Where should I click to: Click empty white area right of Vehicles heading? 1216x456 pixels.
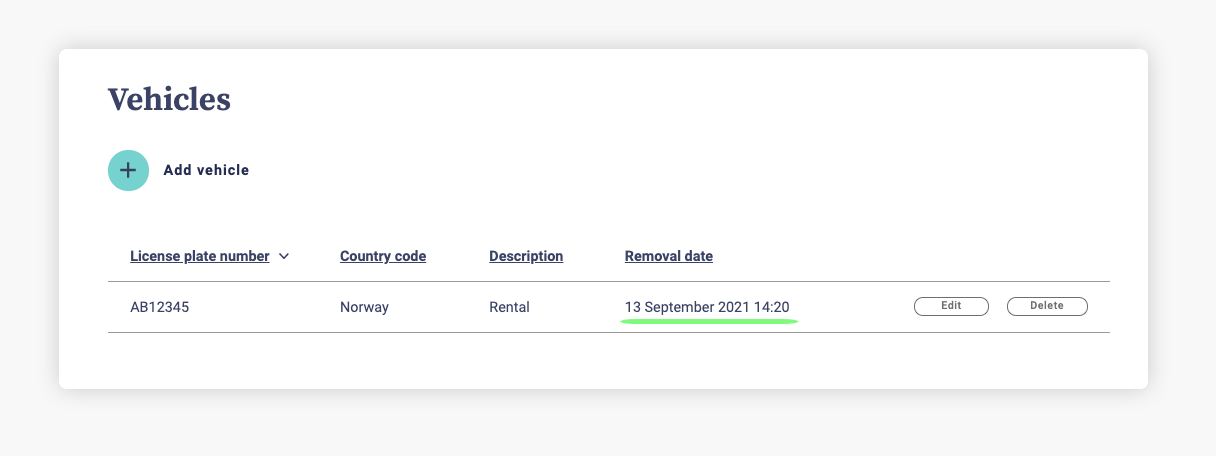(650, 99)
